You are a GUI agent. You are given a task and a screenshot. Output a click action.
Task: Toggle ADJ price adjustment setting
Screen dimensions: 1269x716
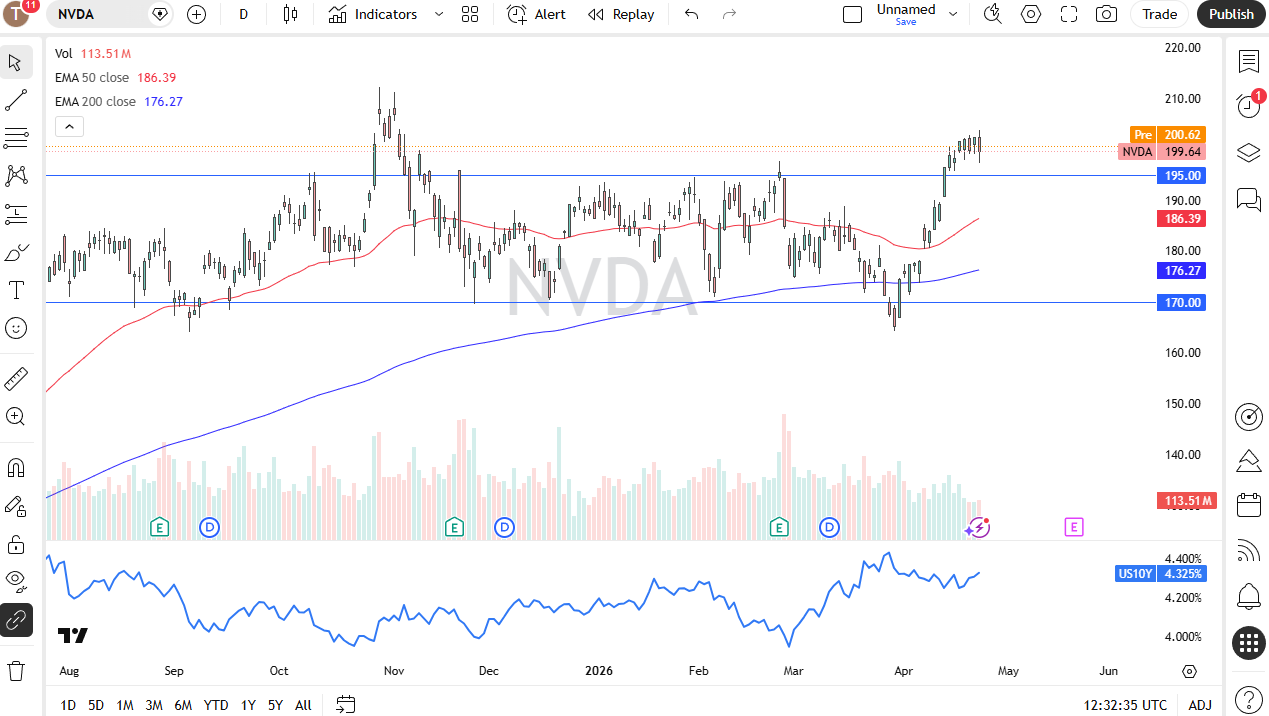click(1200, 705)
